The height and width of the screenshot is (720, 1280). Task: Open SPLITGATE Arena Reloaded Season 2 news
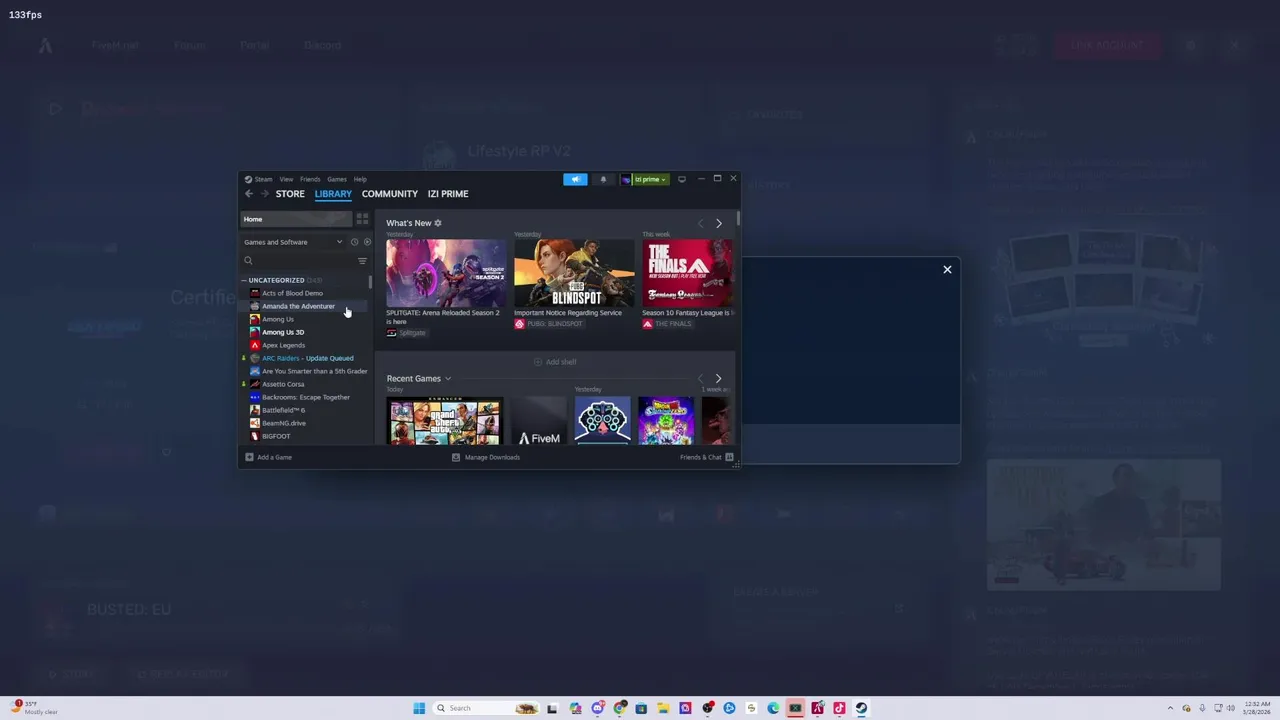point(446,273)
